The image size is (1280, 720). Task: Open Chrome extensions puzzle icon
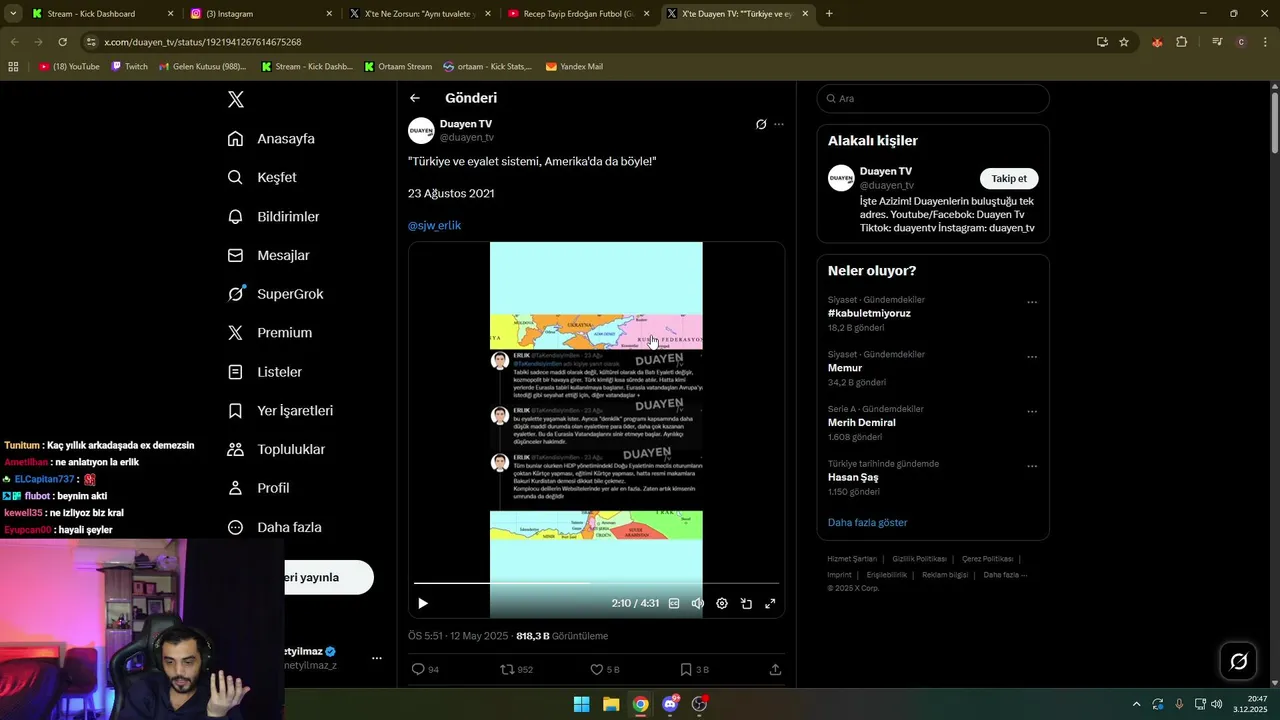(1182, 42)
